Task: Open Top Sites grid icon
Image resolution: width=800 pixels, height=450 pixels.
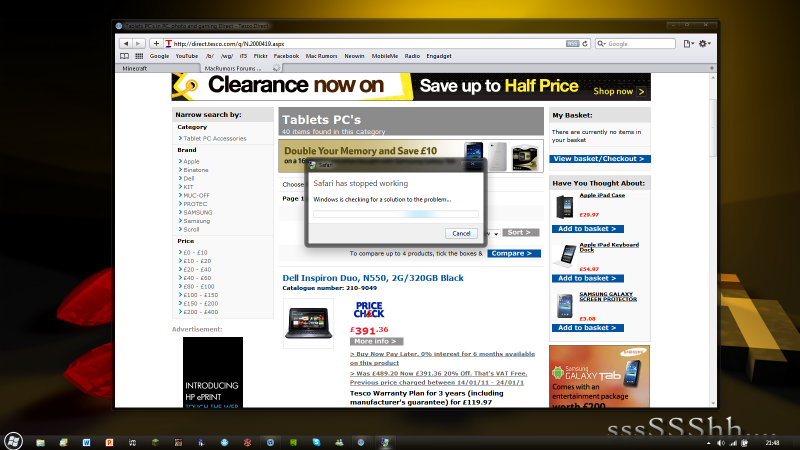Action: (139, 56)
